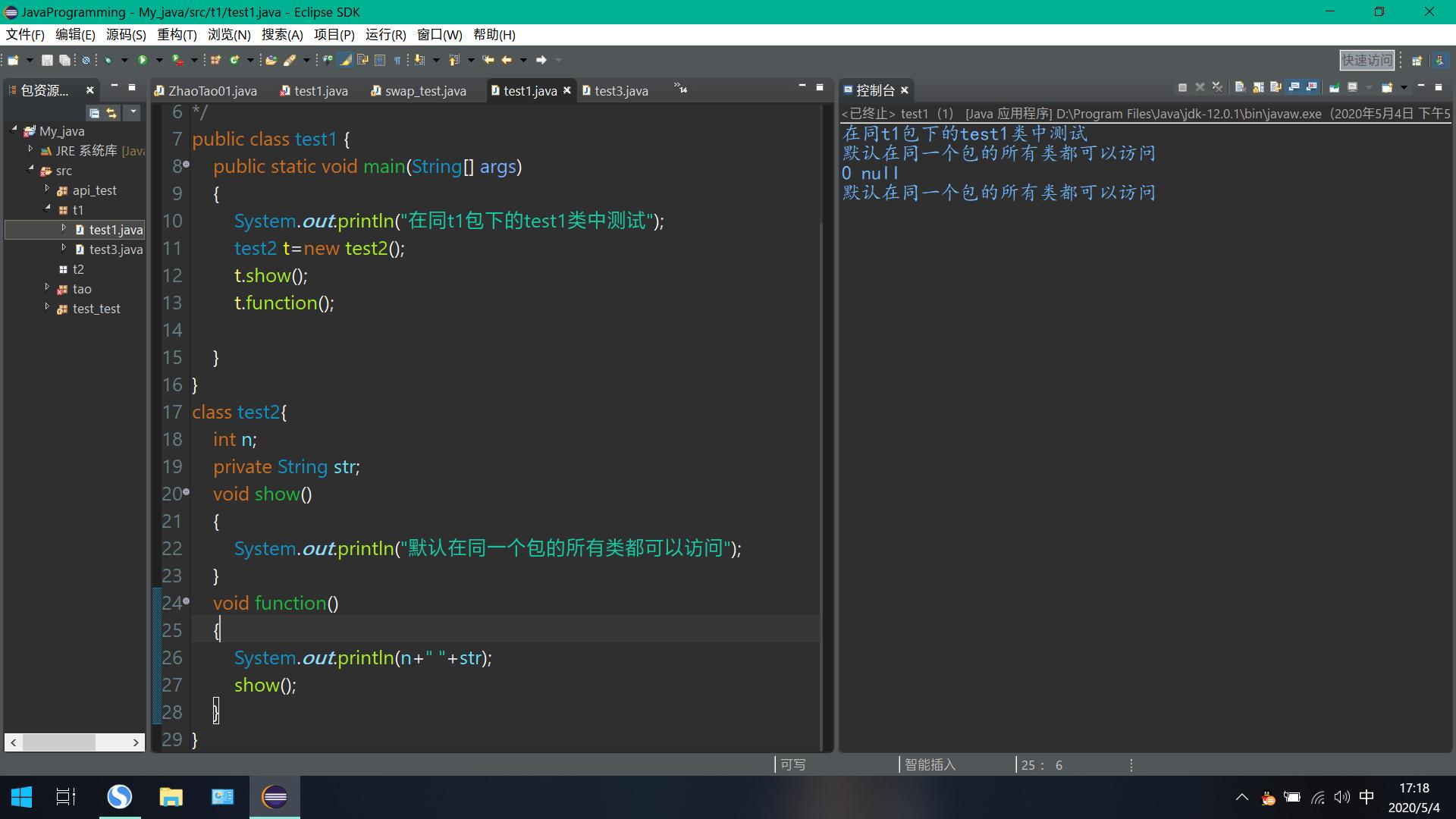Click Pin Console icon
This screenshot has height=819, width=1456.
[x=1334, y=87]
